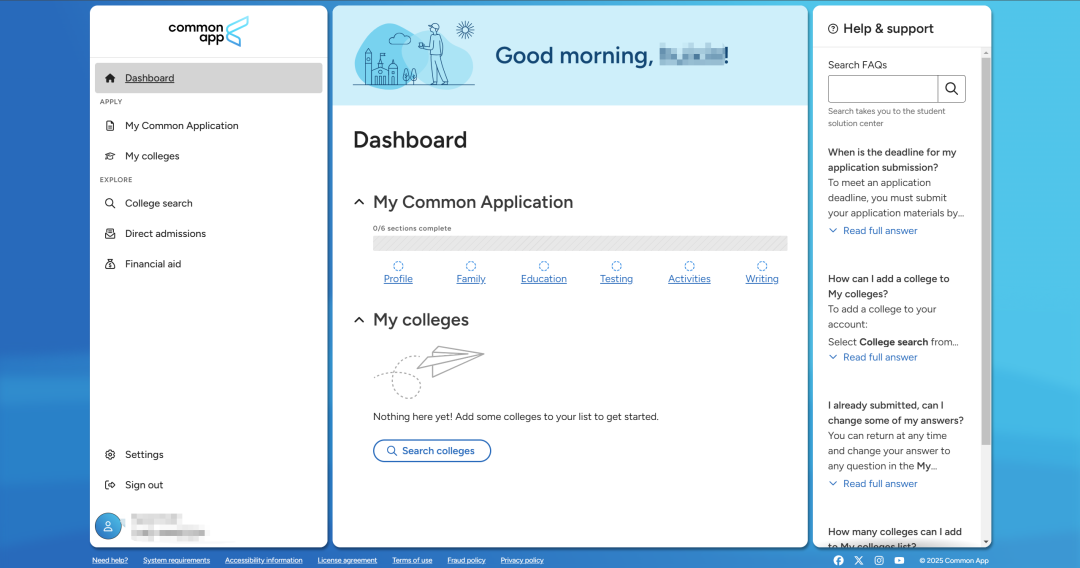Click the My colleges graduation cap icon
1080x568 pixels.
110,156
